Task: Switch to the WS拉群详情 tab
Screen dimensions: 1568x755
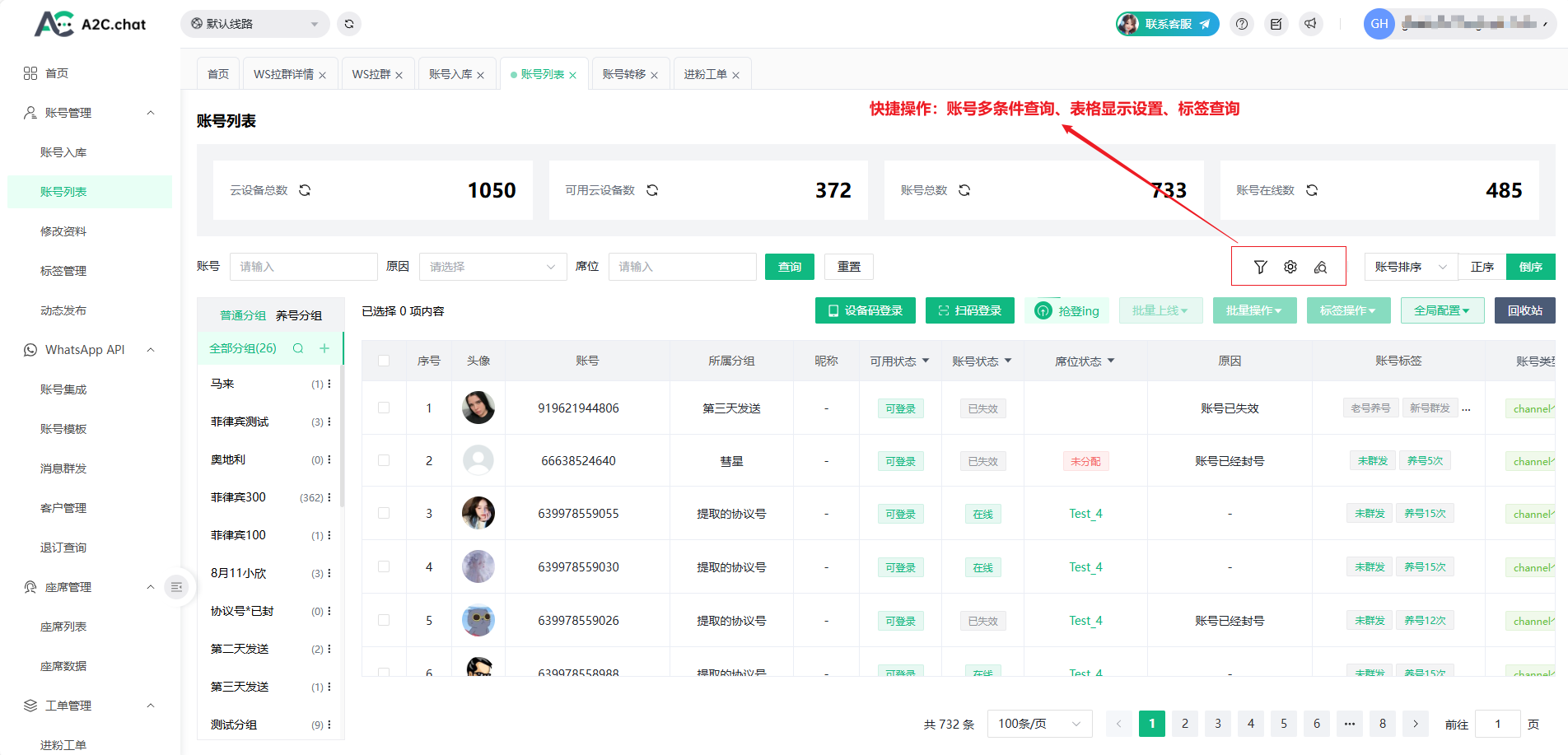Action: (283, 74)
